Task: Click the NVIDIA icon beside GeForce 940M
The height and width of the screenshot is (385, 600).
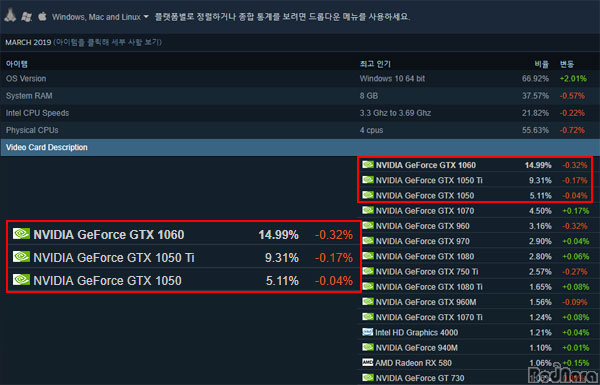Action: point(368,347)
